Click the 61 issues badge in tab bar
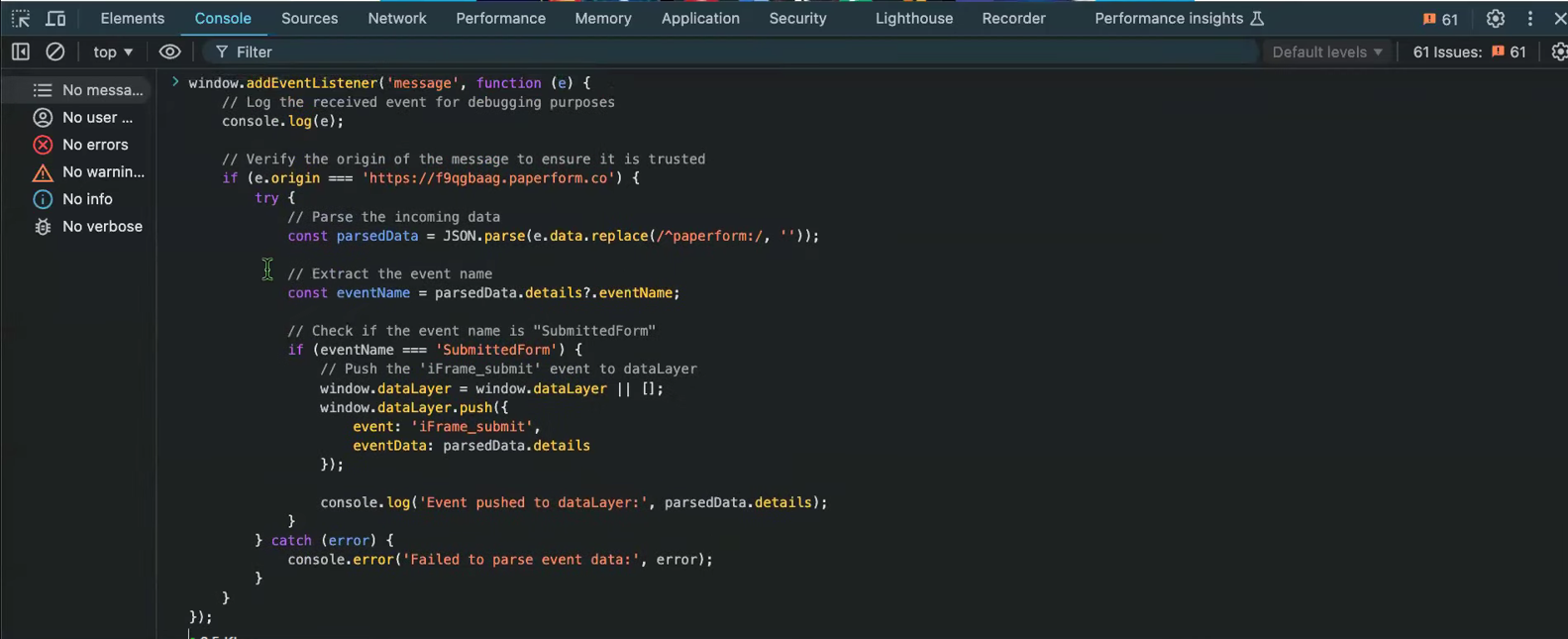Image resolution: width=1568 pixels, height=639 pixels. click(x=1440, y=19)
